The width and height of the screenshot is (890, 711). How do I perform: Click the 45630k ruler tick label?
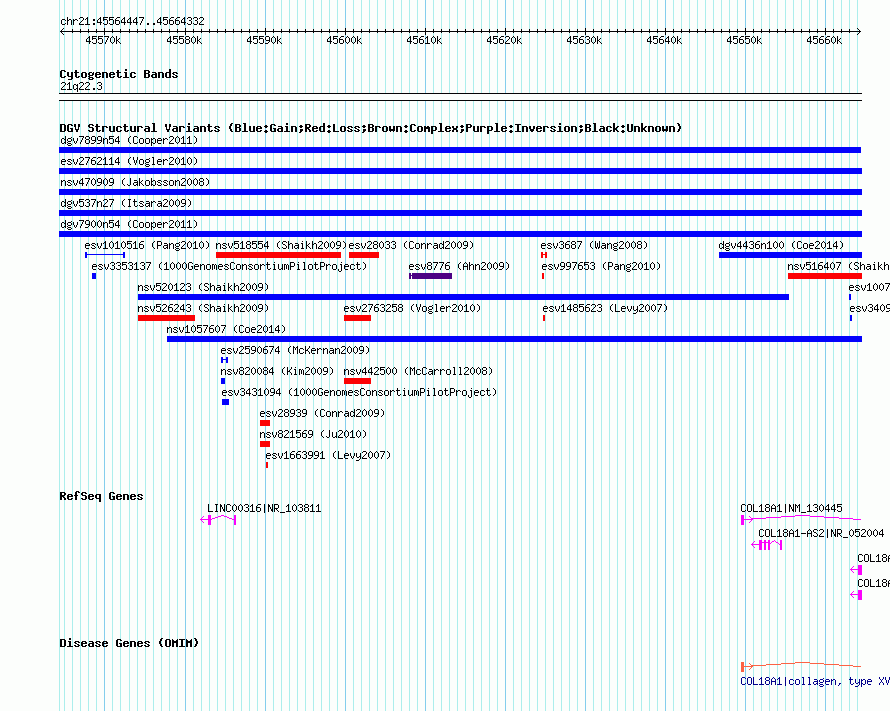[584, 40]
